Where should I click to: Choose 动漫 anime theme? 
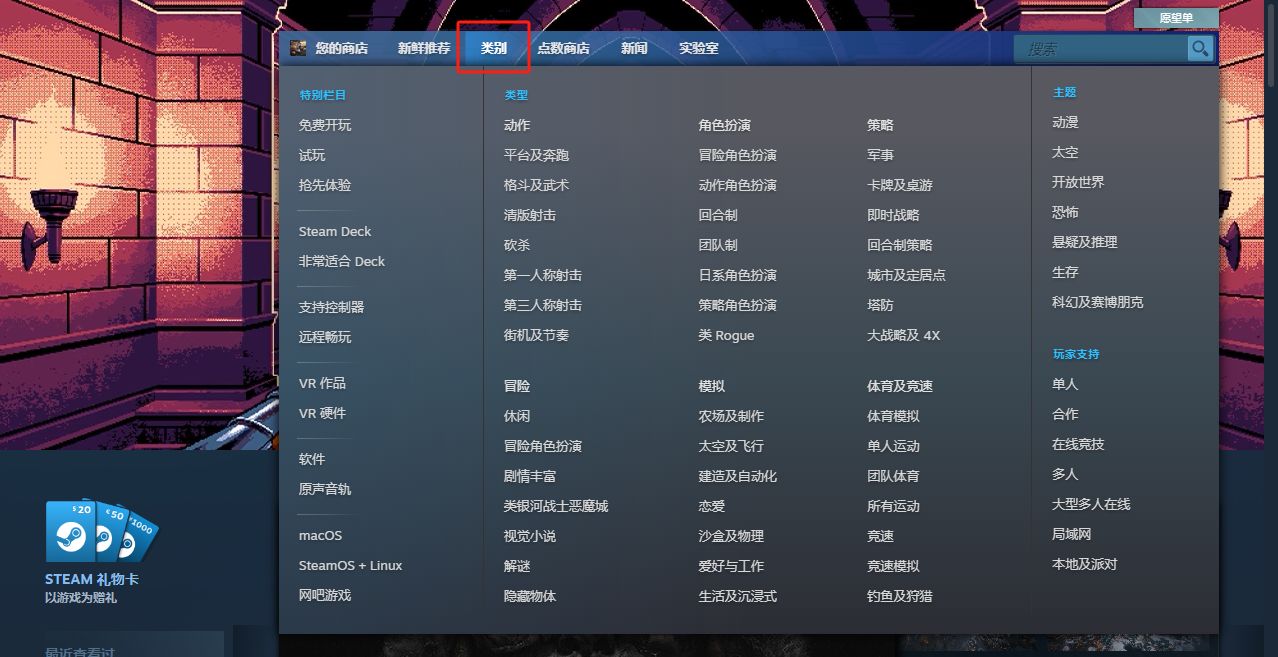tap(1065, 122)
